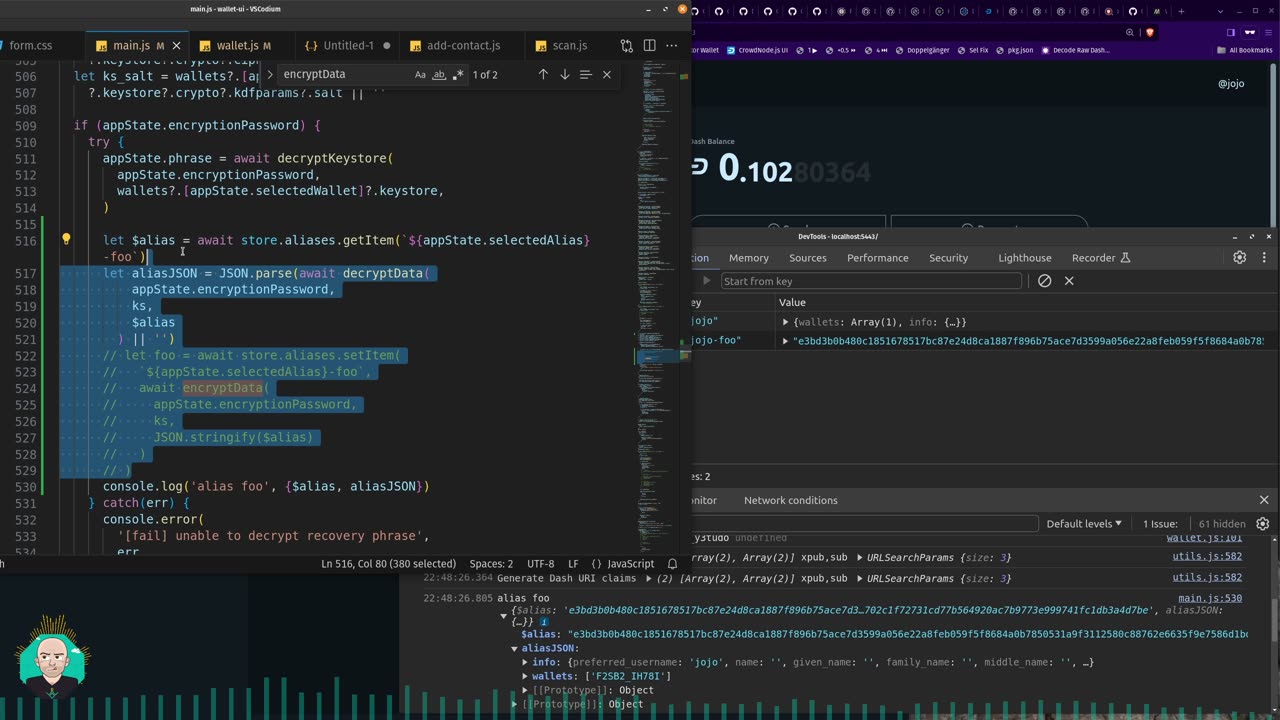Image resolution: width=1280 pixels, height=720 pixels.
Task: Go to next find match arrow
Action: pos(564,75)
